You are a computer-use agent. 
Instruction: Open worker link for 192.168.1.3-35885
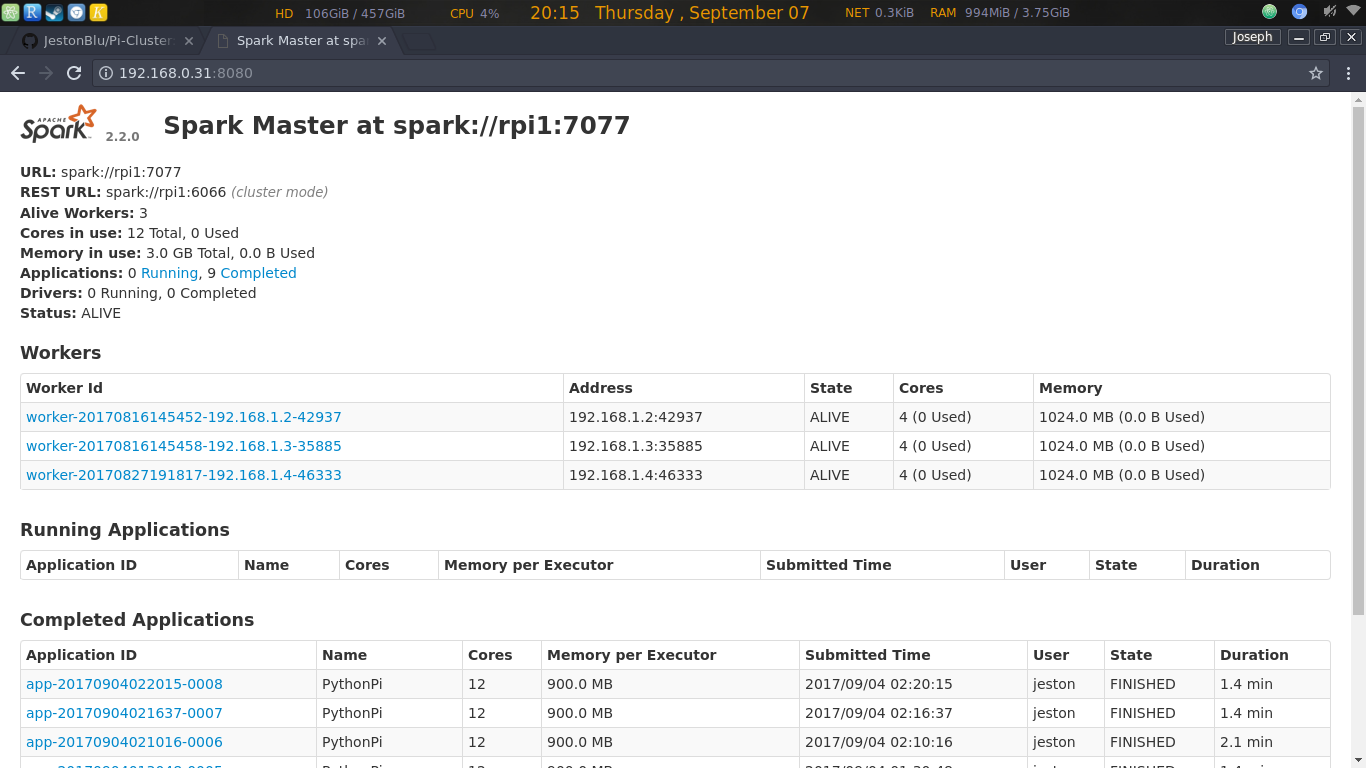184,446
